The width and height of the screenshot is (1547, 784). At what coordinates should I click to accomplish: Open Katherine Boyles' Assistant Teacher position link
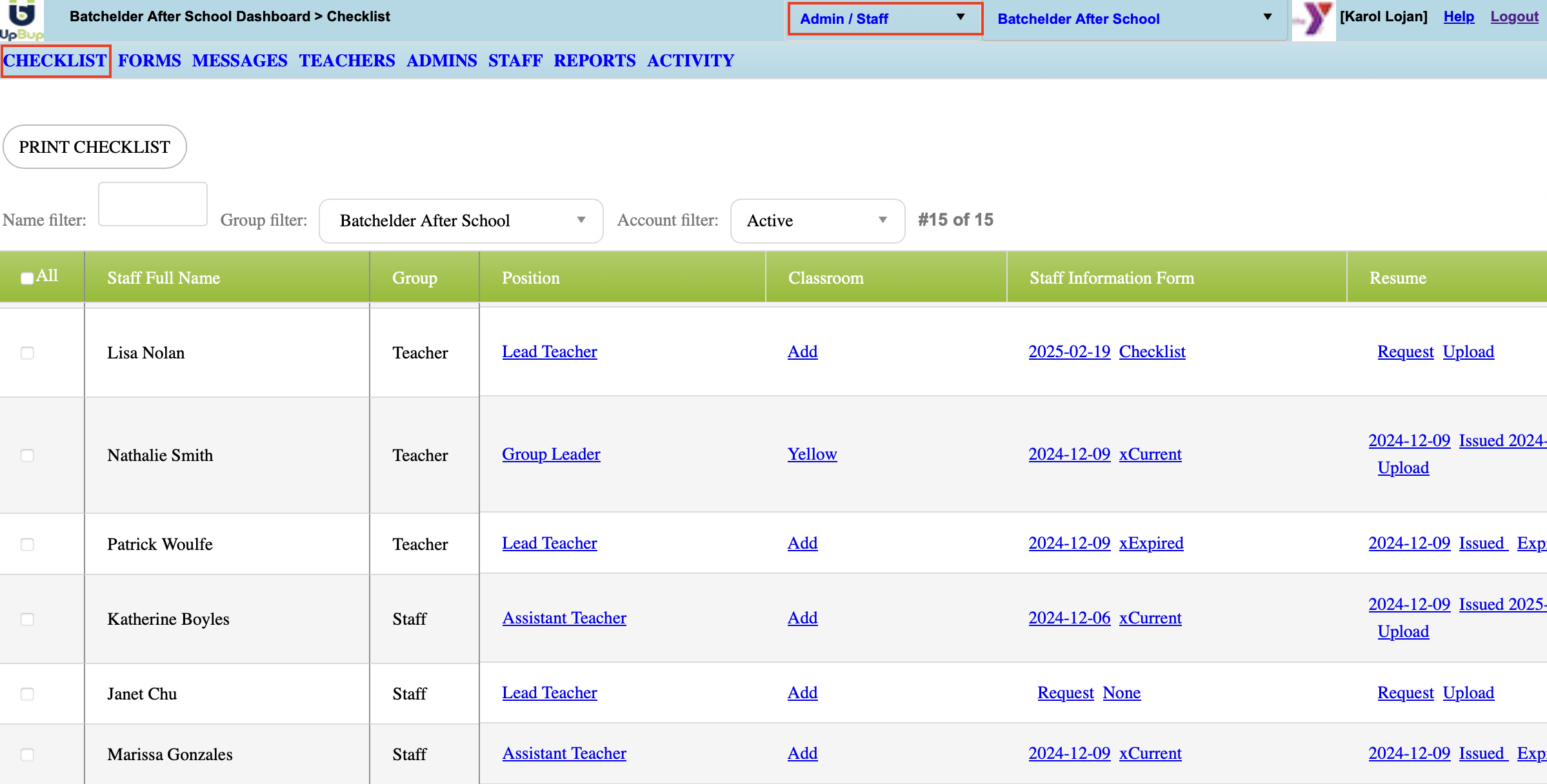(564, 618)
